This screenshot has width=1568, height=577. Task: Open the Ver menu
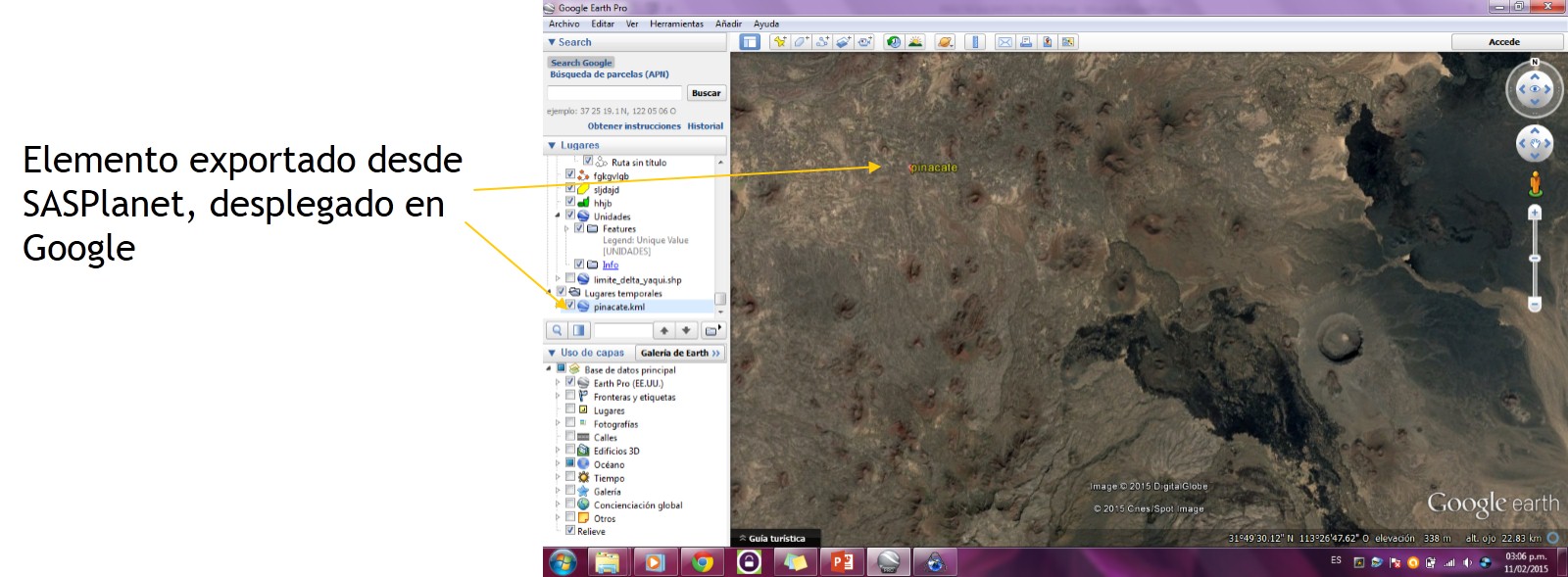(632, 24)
